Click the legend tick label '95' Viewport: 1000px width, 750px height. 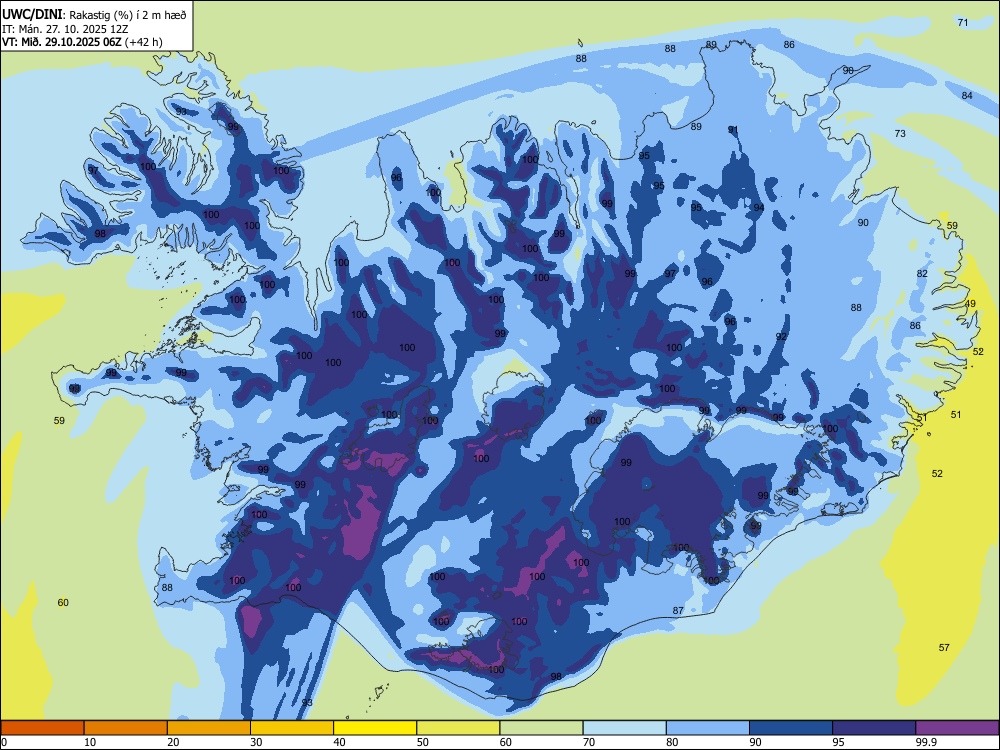click(839, 742)
